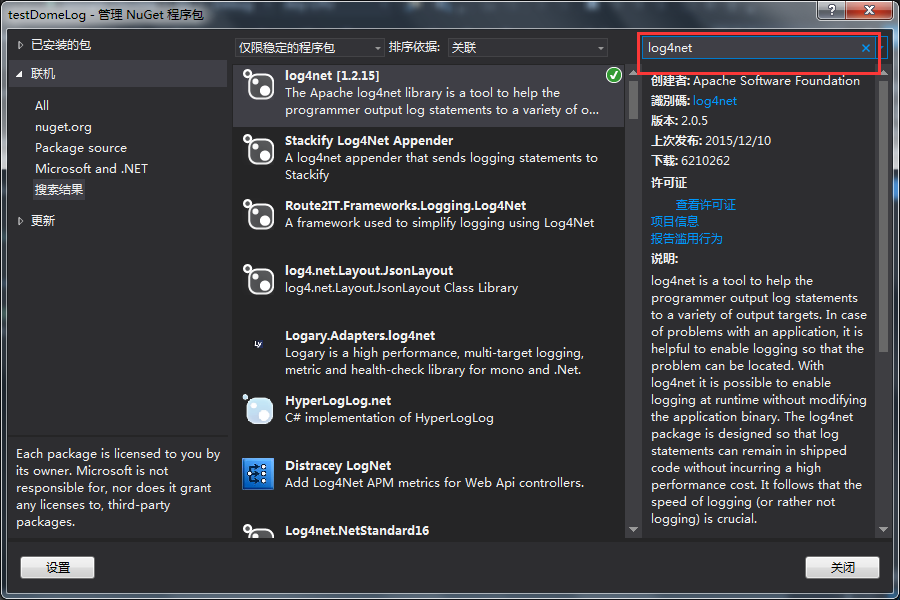
Task: Open the 项目信息 link
Action: point(674,222)
